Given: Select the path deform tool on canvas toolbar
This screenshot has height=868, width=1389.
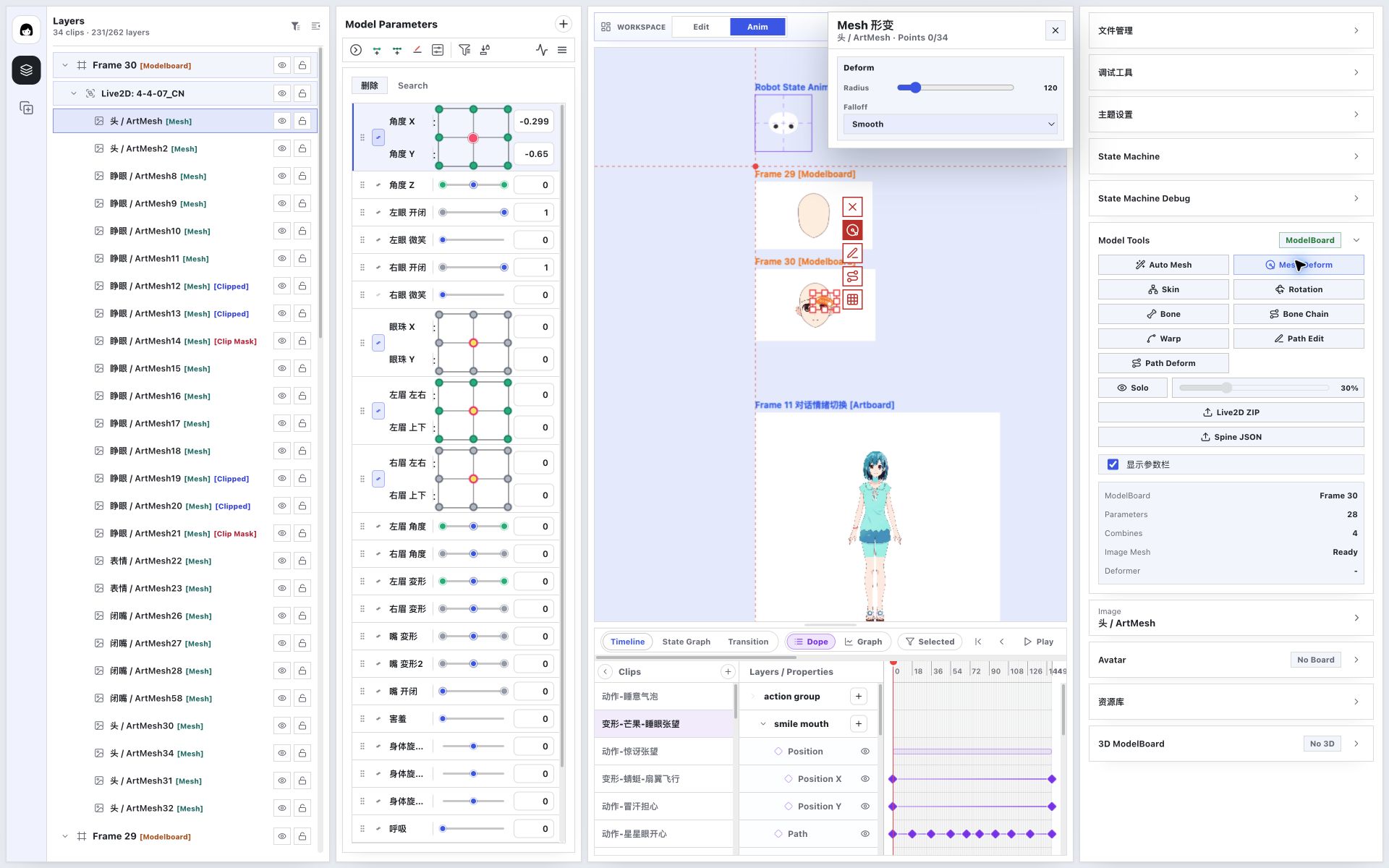Looking at the screenshot, I should coord(853,276).
